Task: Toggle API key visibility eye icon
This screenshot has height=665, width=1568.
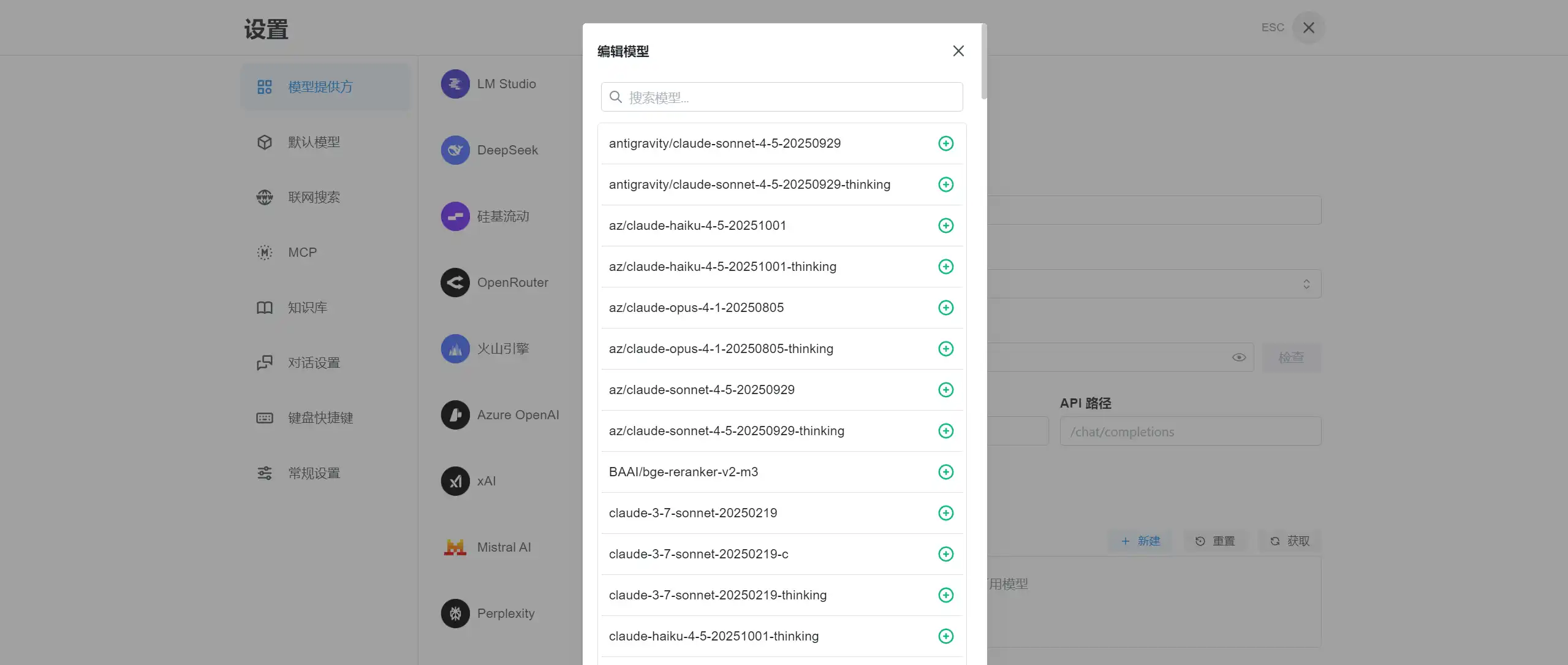Action: coord(1238,357)
